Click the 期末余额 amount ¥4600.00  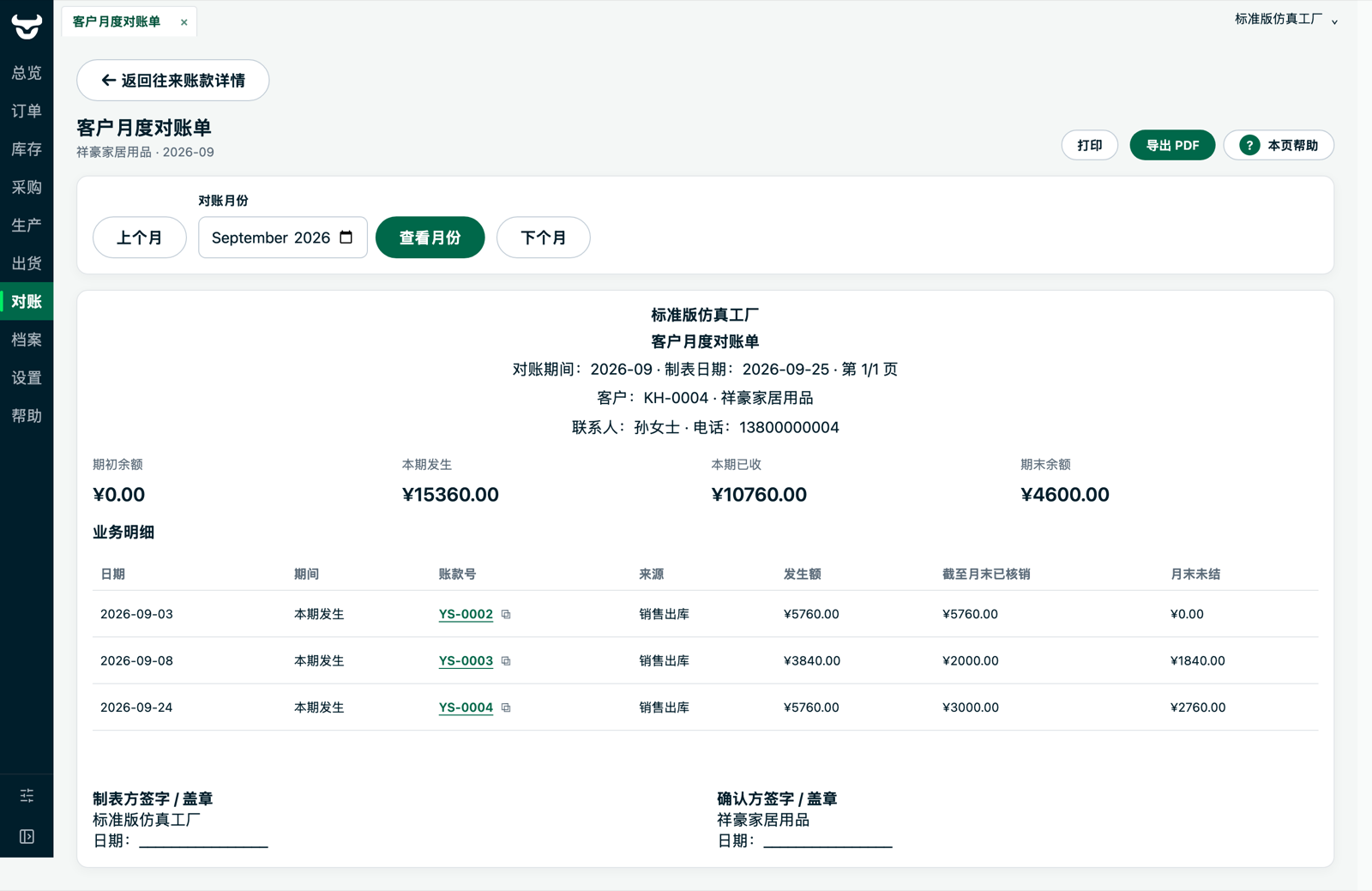tap(1065, 495)
